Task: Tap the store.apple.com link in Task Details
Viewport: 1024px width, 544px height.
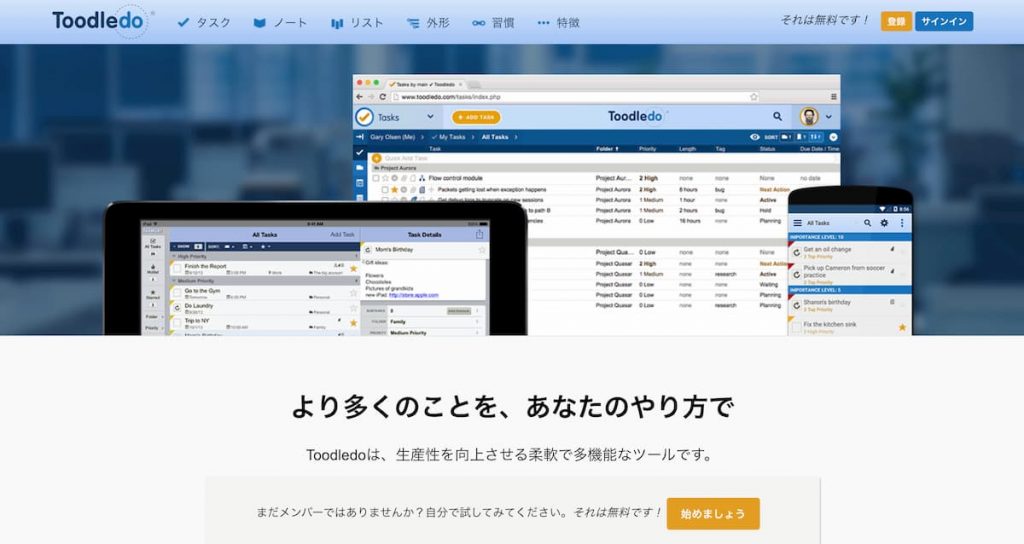Action: coord(413,295)
